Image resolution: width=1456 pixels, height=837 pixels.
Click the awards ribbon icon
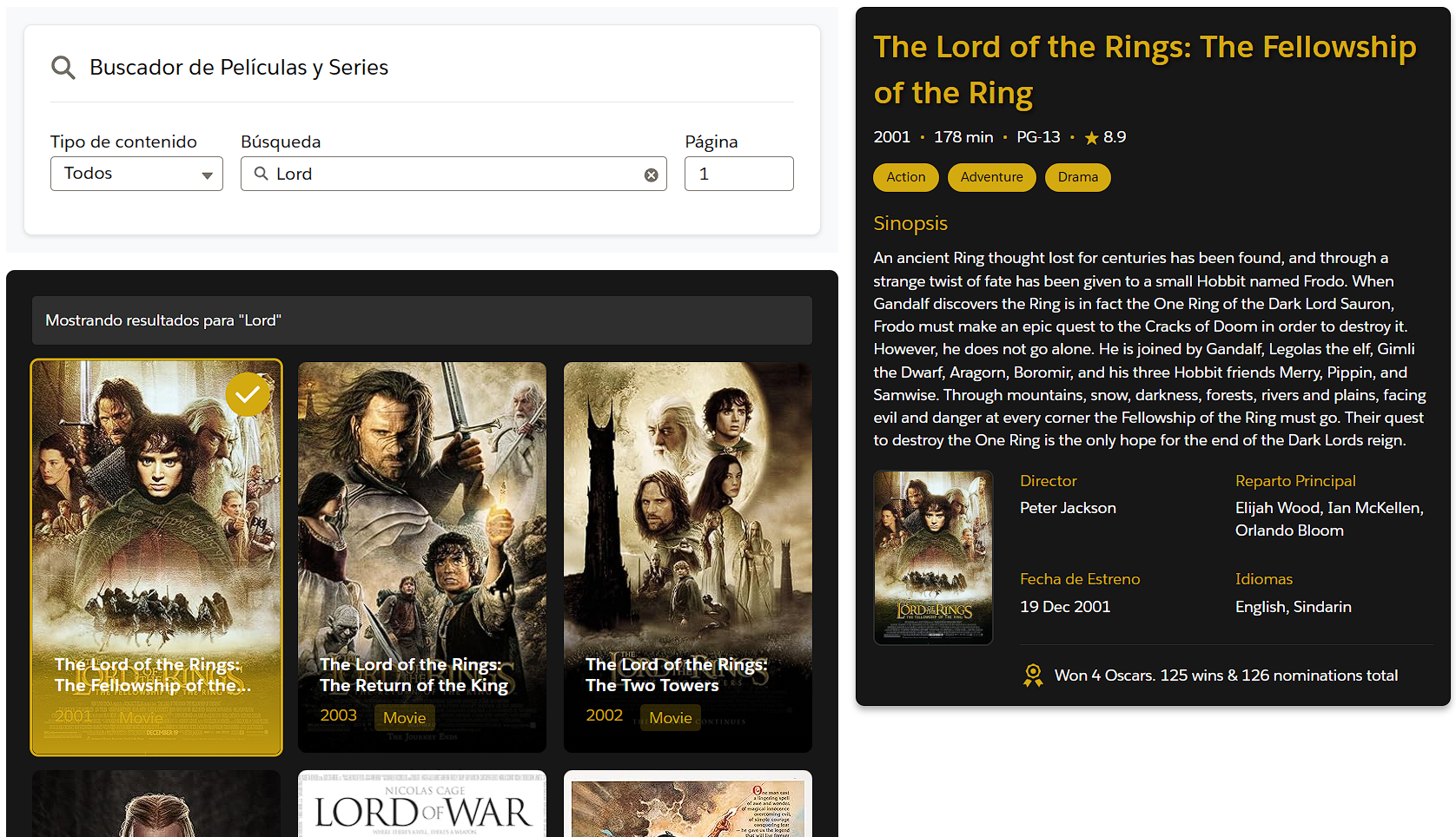[1033, 676]
